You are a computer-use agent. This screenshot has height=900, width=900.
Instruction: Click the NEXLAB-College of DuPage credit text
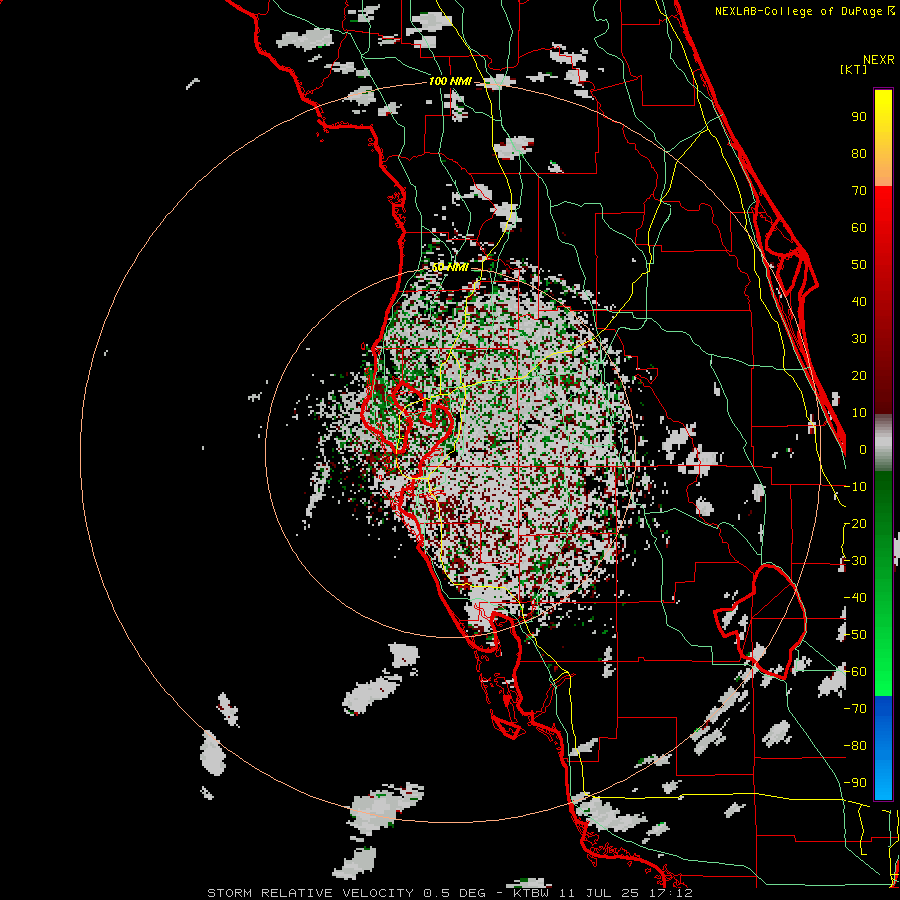pyautogui.click(x=800, y=11)
